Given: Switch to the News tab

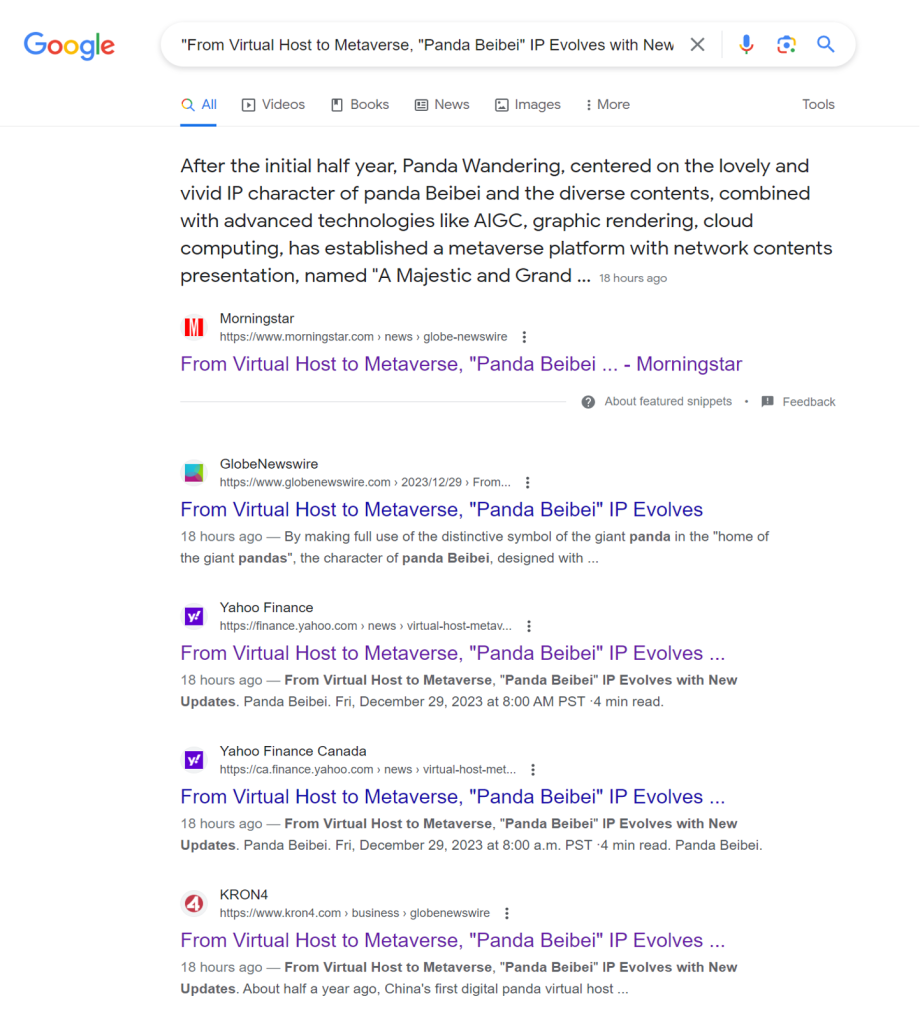Looking at the screenshot, I should [x=442, y=104].
